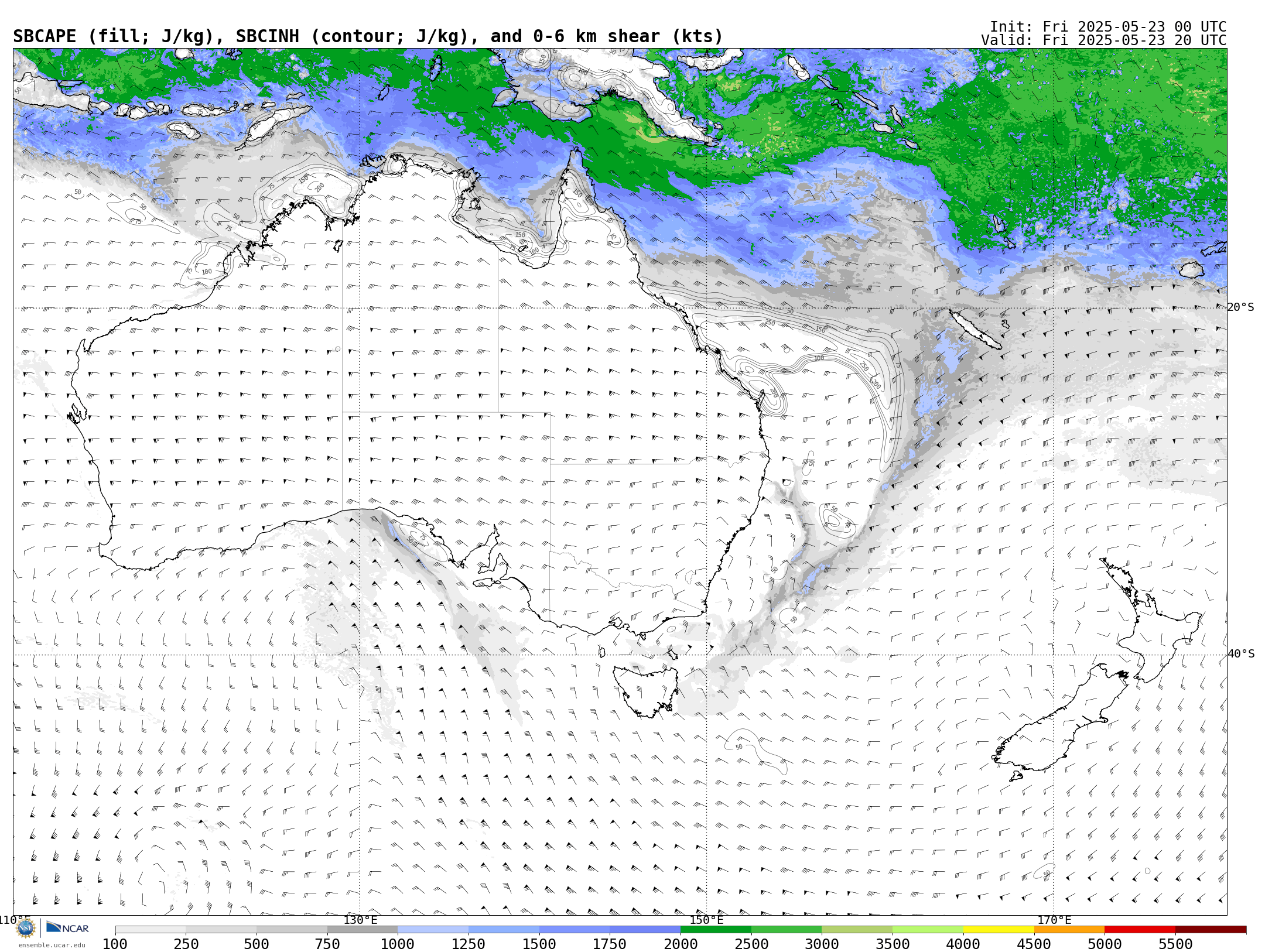Click New Zealand's South Island on the map
This screenshot has width=1265, height=952.
pos(1060,723)
